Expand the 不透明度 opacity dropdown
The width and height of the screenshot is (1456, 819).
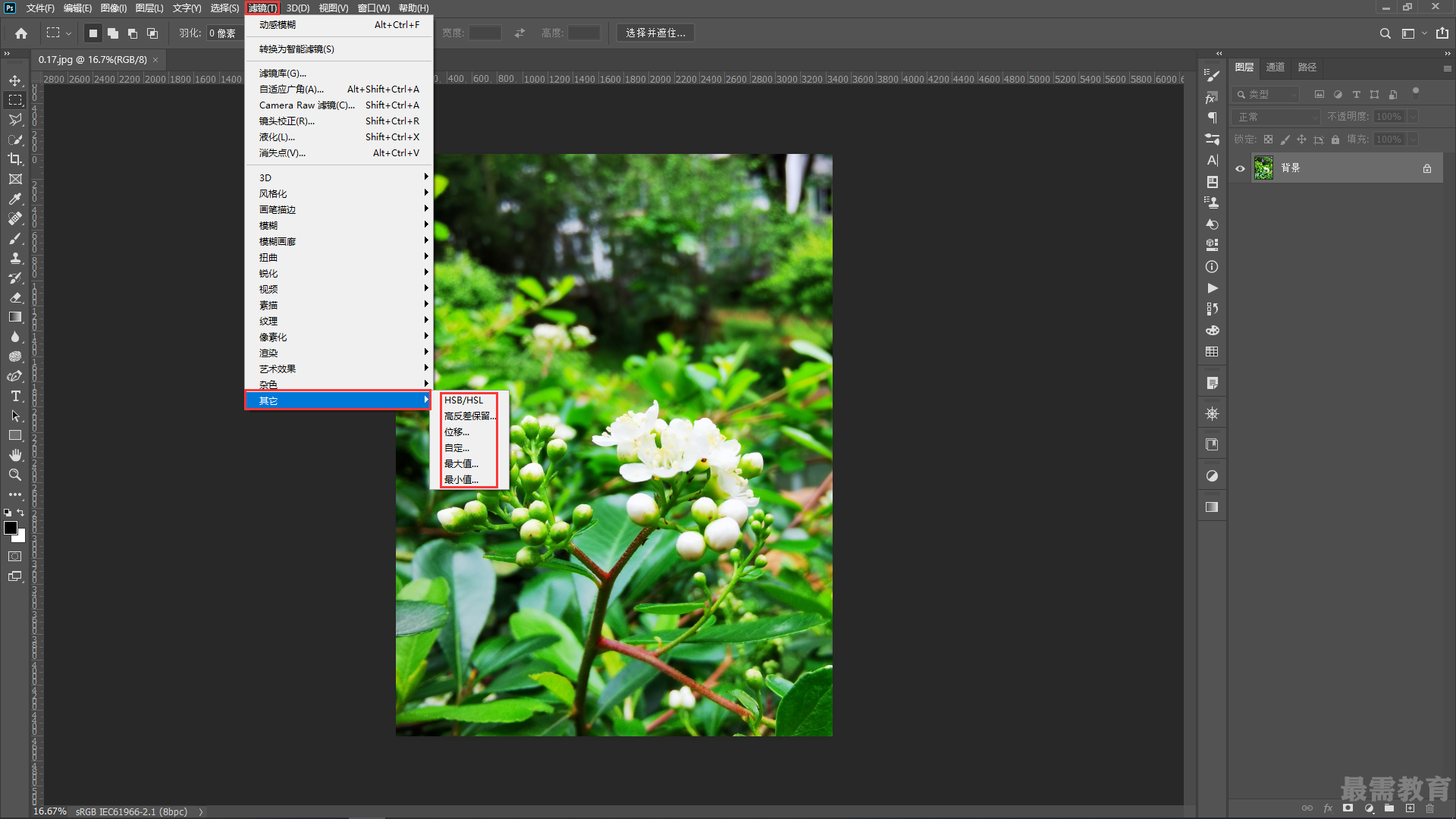click(x=1412, y=117)
